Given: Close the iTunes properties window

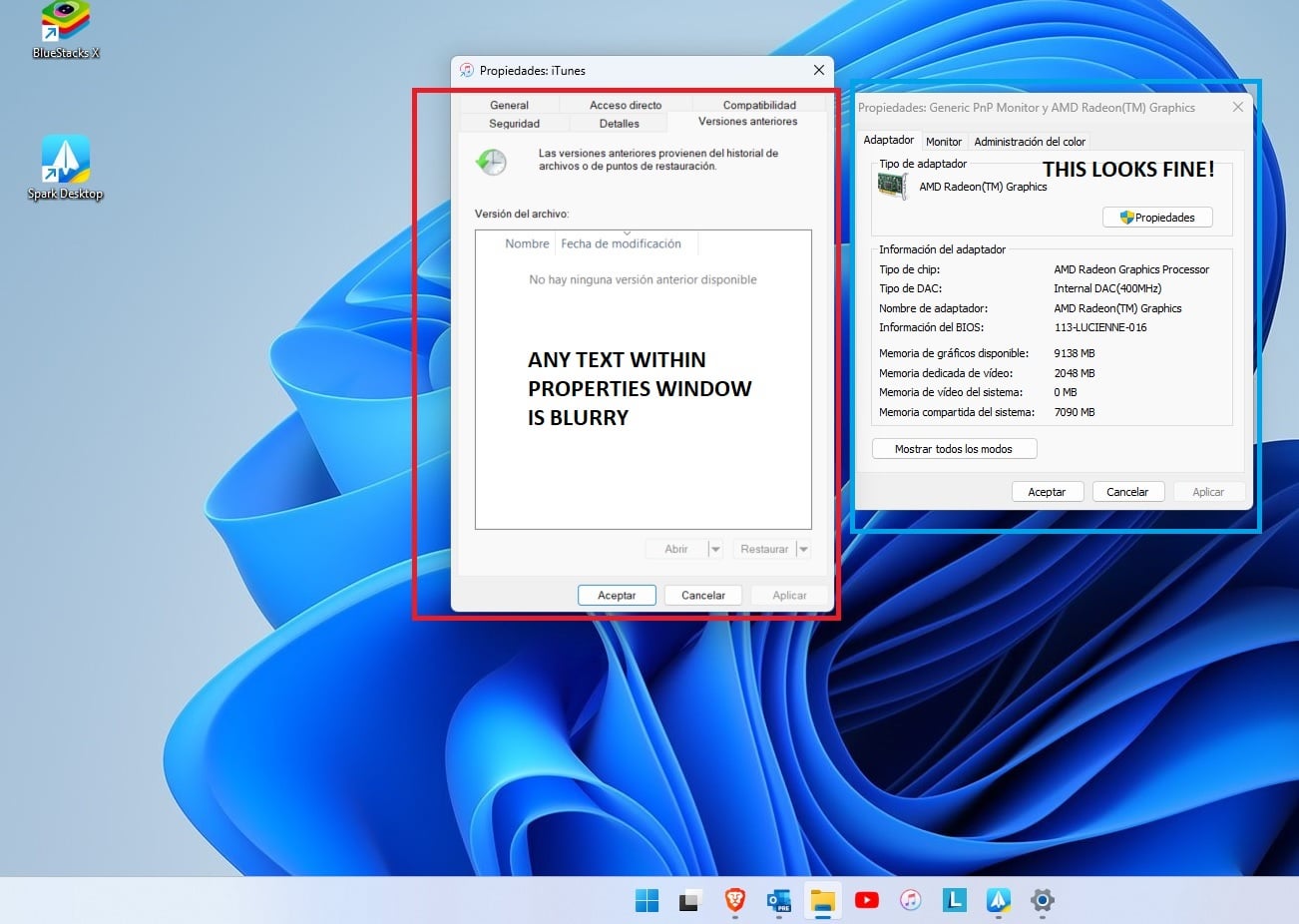Looking at the screenshot, I should coord(818,70).
